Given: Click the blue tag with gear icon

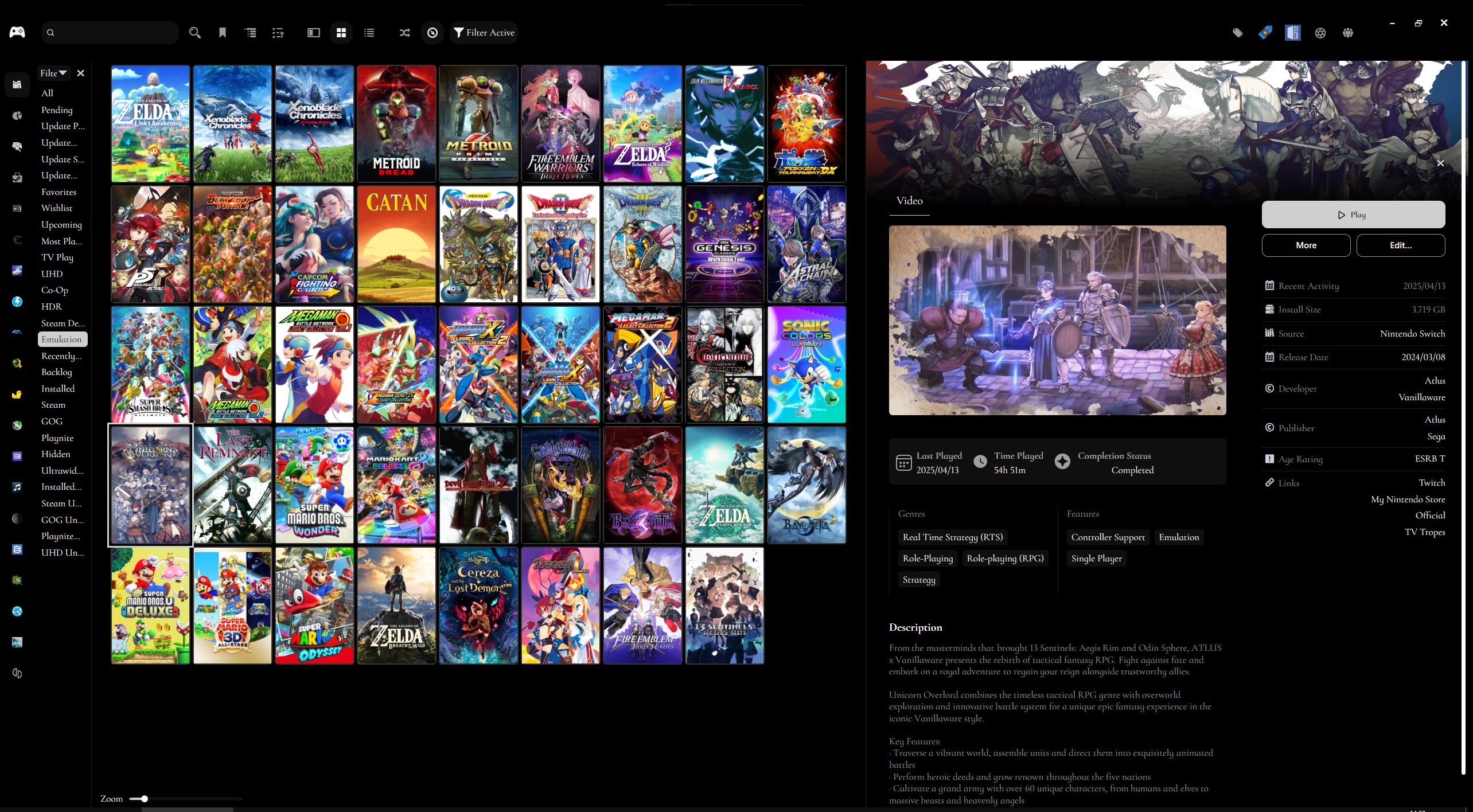Looking at the screenshot, I should point(1265,33).
